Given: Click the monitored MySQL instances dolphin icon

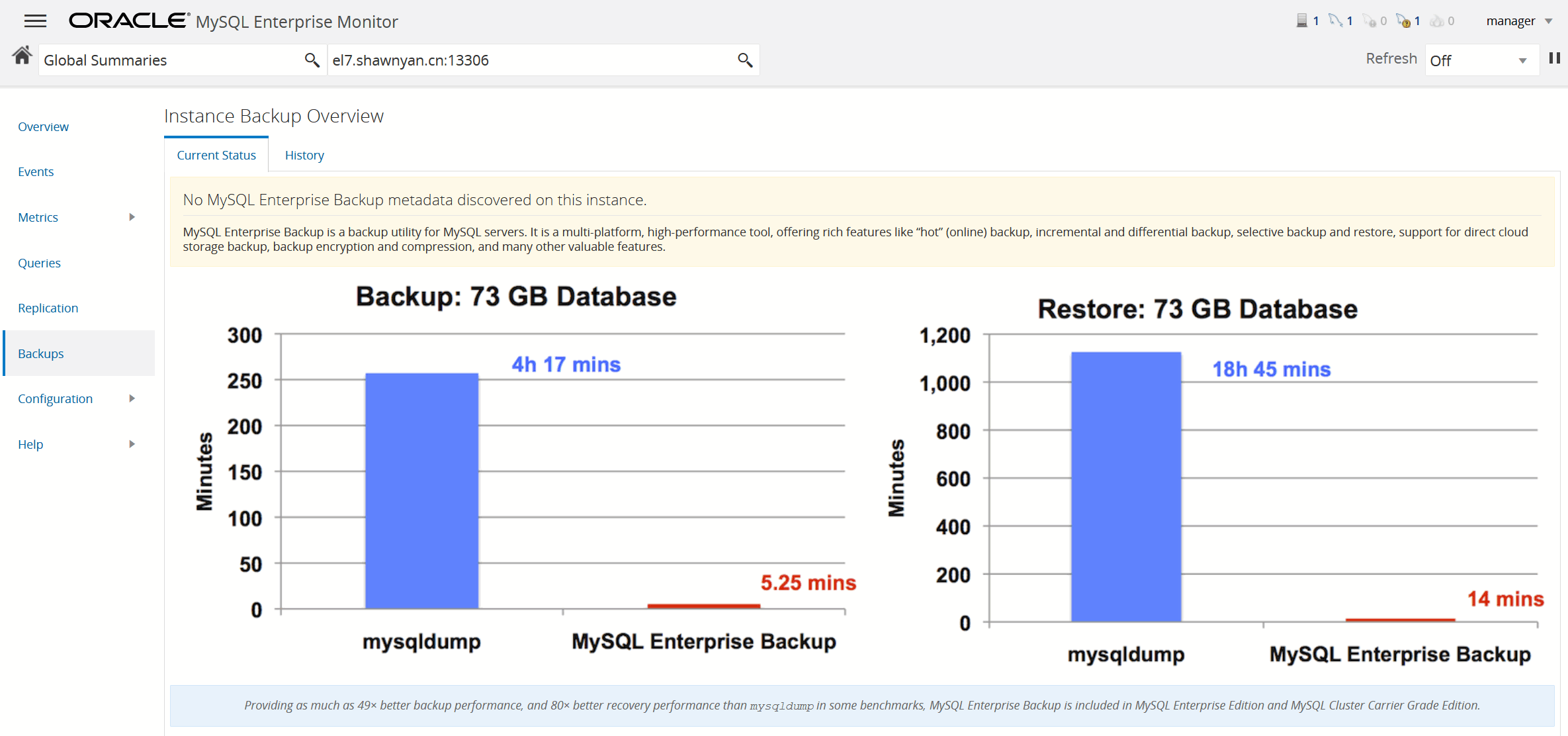Looking at the screenshot, I should [x=1335, y=21].
